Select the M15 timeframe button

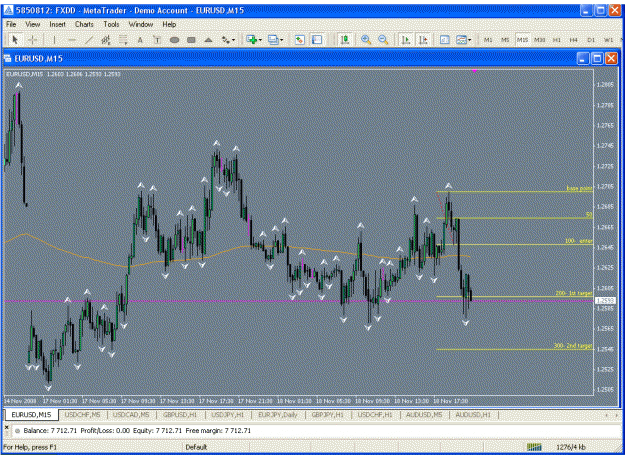[523, 40]
